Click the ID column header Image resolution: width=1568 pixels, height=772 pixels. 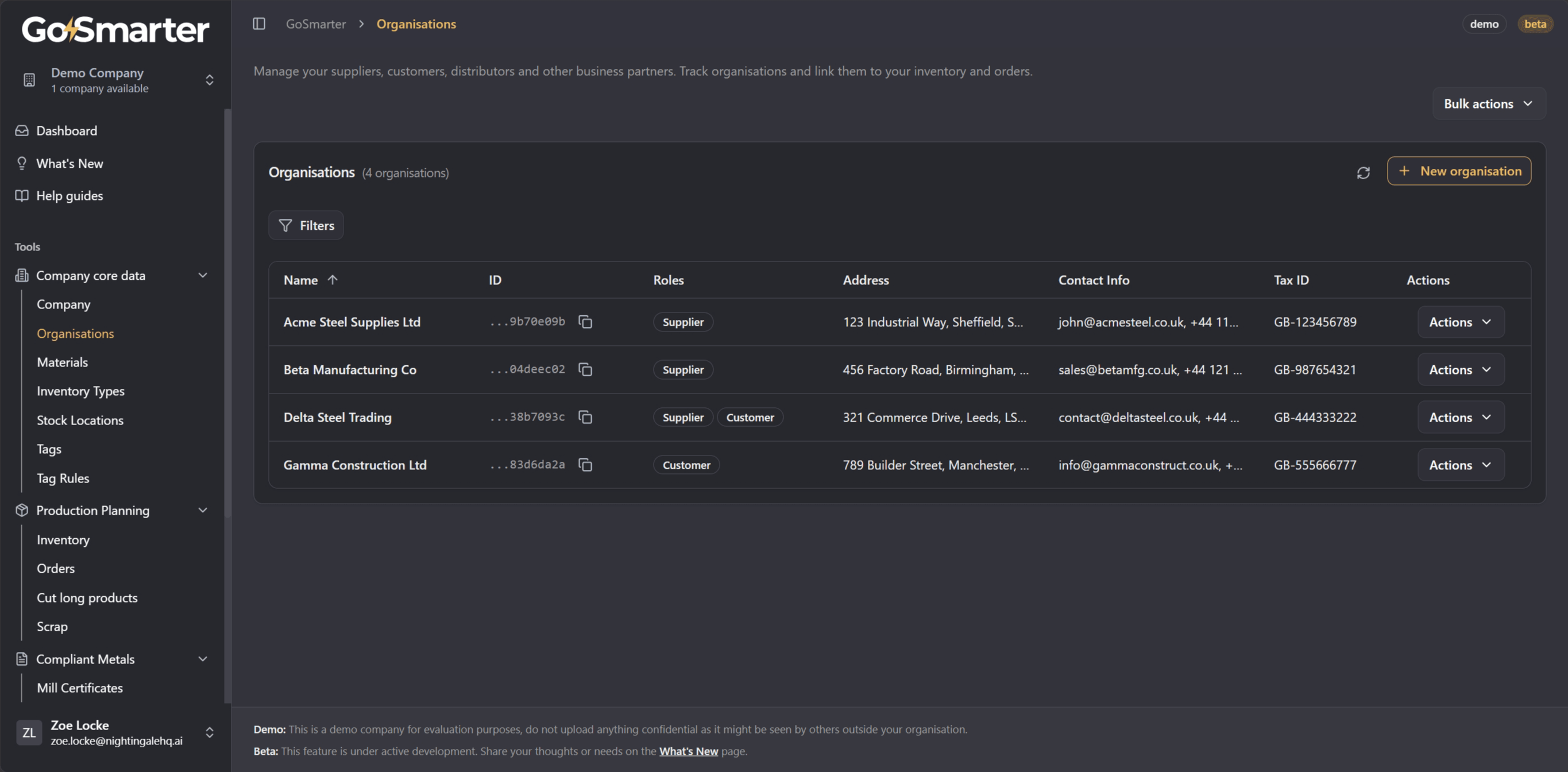(495, 280)
